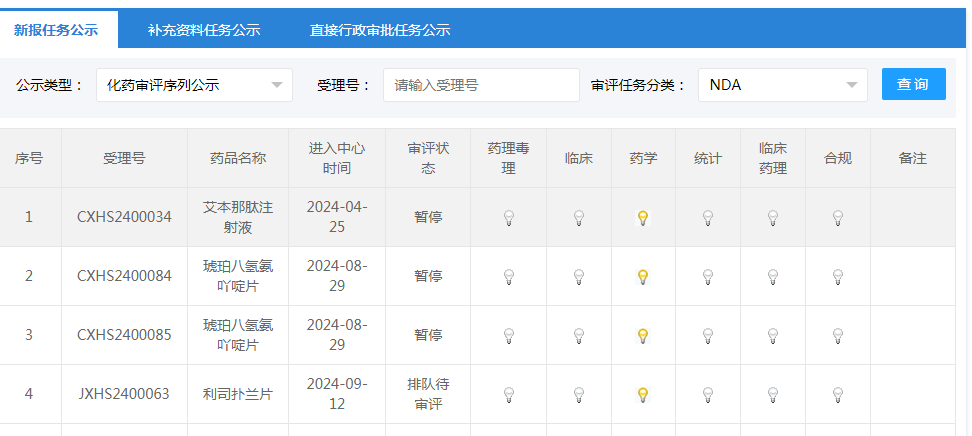Click the 受理号 input field

pos(481,85)
